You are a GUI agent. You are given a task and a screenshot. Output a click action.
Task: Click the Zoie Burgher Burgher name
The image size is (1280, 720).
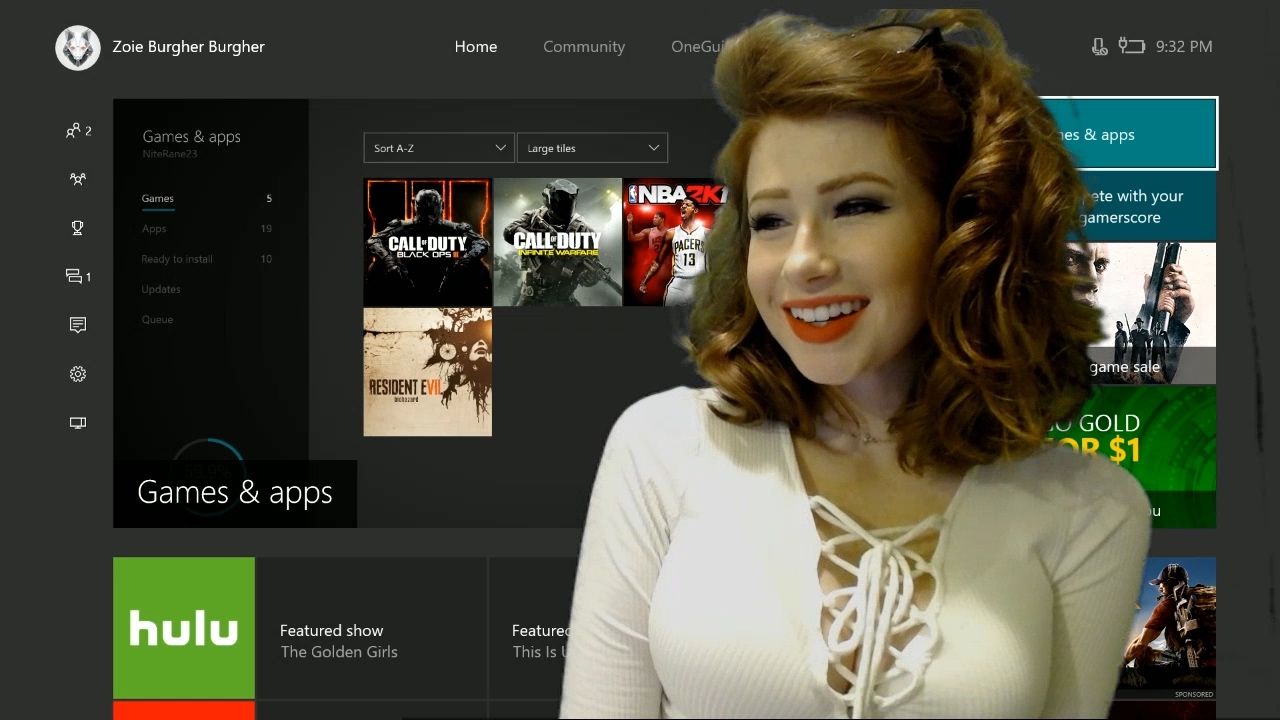tap(188, 47)
